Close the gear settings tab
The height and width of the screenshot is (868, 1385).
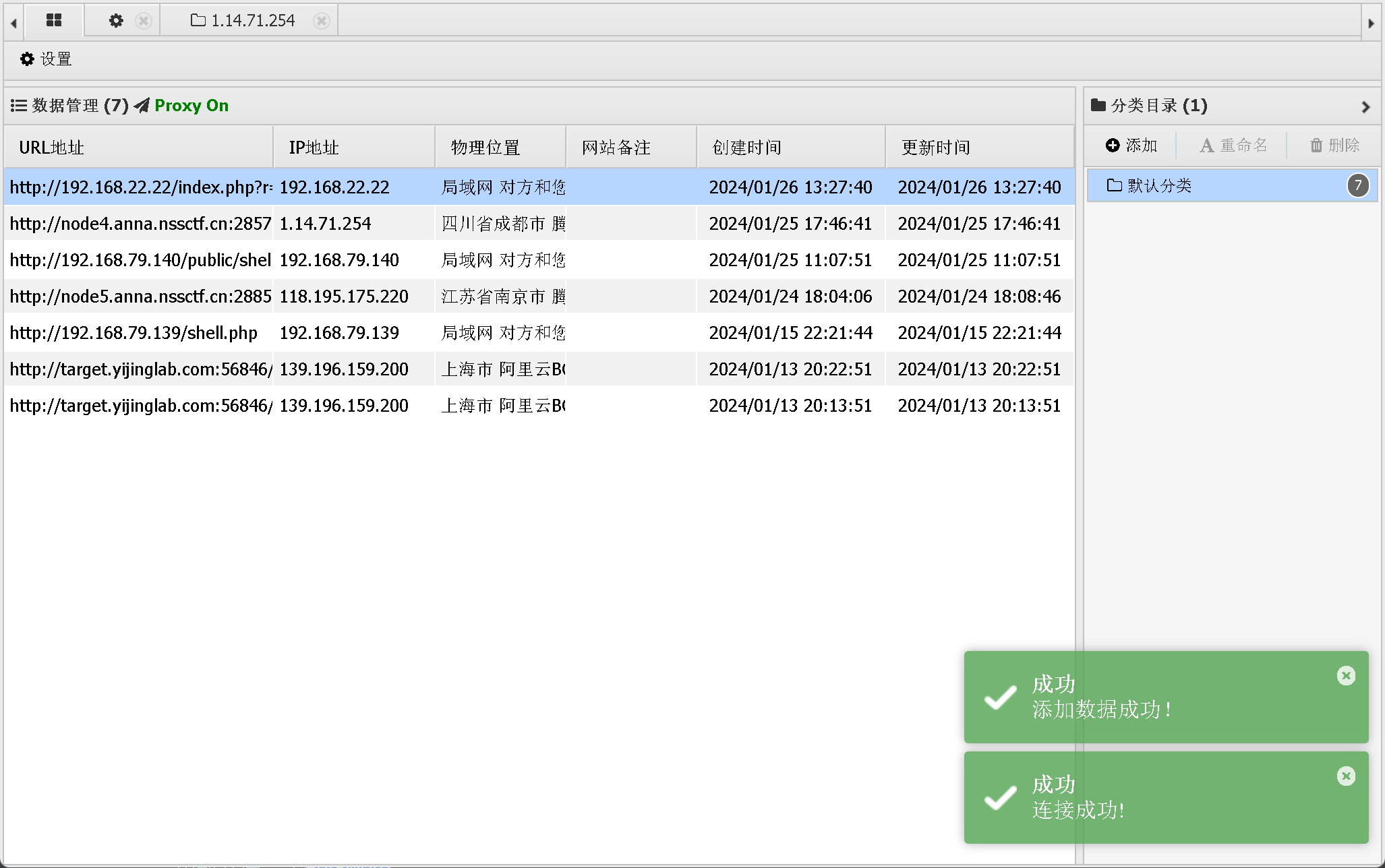(143, 21)
